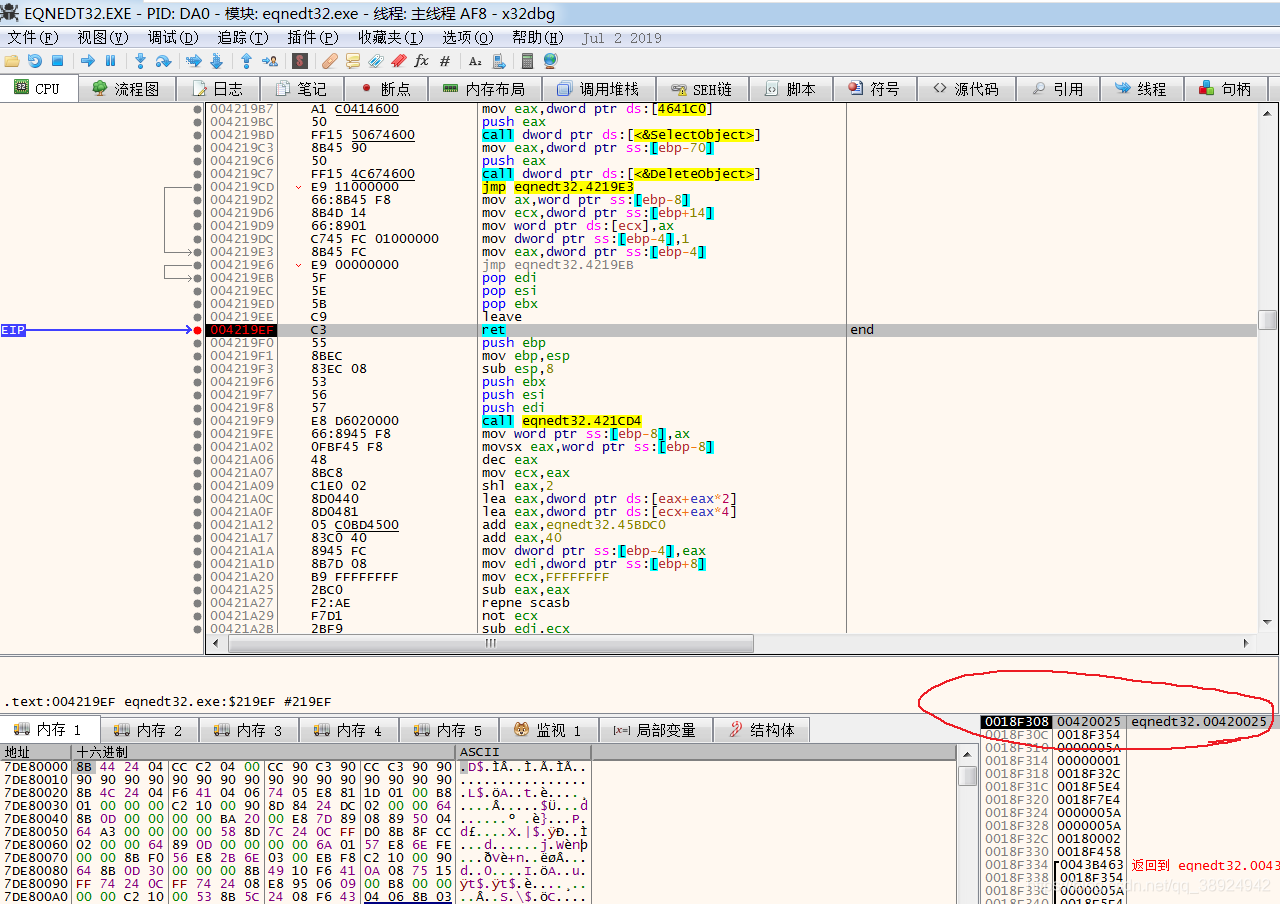Open the 收藏夹(I) menu
This screenshot has height=904, width=1280.
[x=390, y=37]
